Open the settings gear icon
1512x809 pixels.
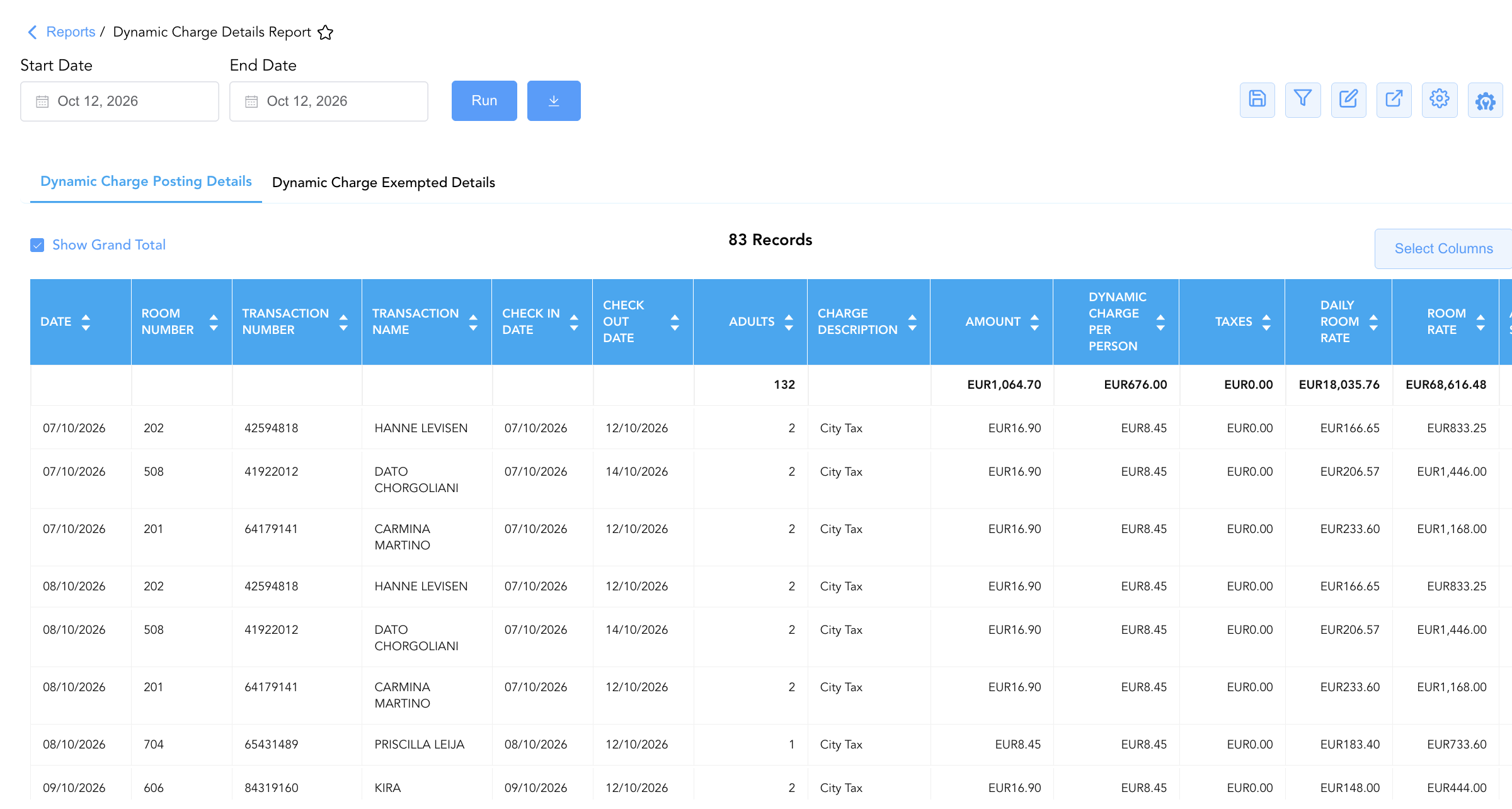pyautogui.click(x=1440, y=100)
